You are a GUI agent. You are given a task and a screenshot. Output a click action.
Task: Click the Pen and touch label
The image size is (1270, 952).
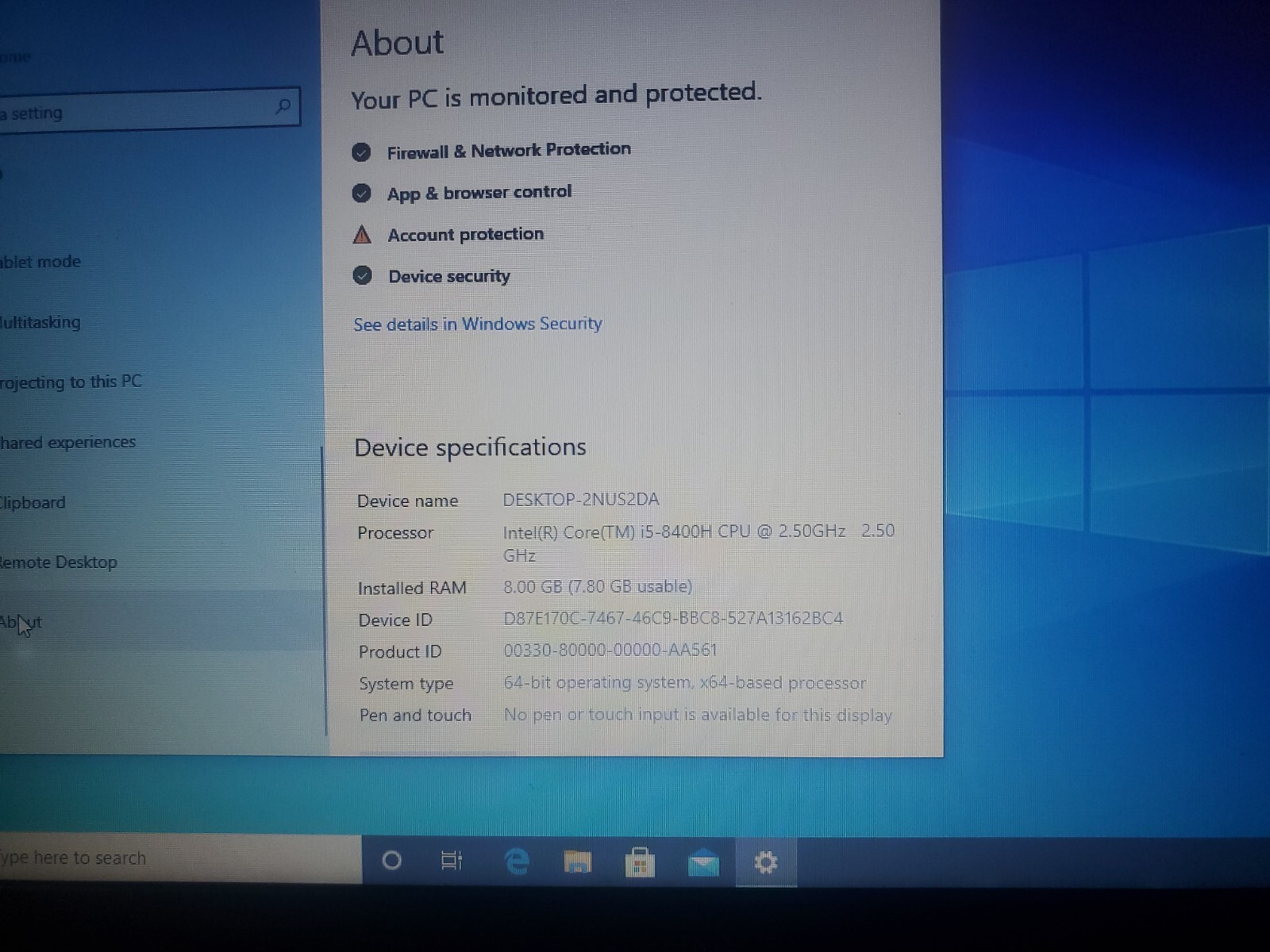tap(415, 715)
